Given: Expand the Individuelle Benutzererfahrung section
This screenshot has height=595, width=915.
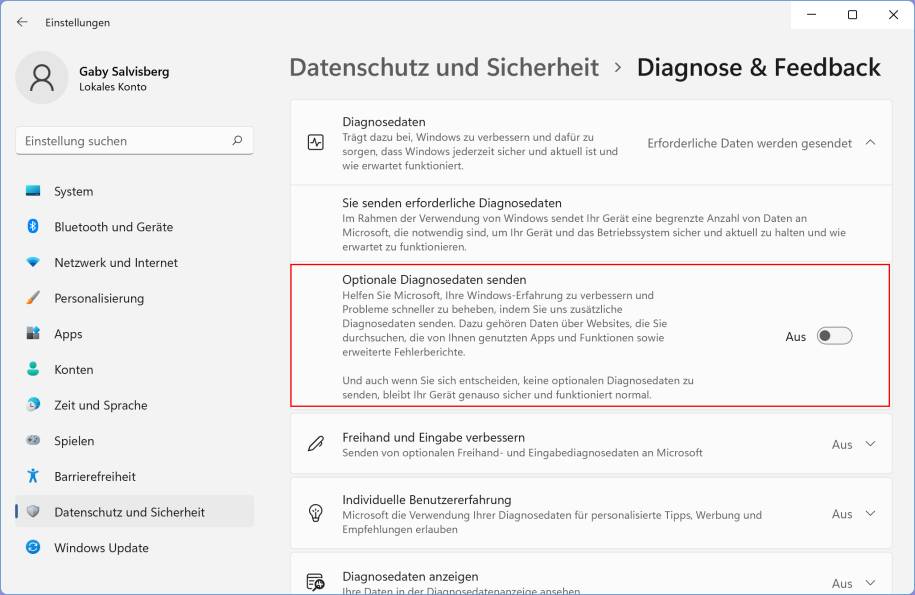Looking at the screenshot, I should [869, 513].
